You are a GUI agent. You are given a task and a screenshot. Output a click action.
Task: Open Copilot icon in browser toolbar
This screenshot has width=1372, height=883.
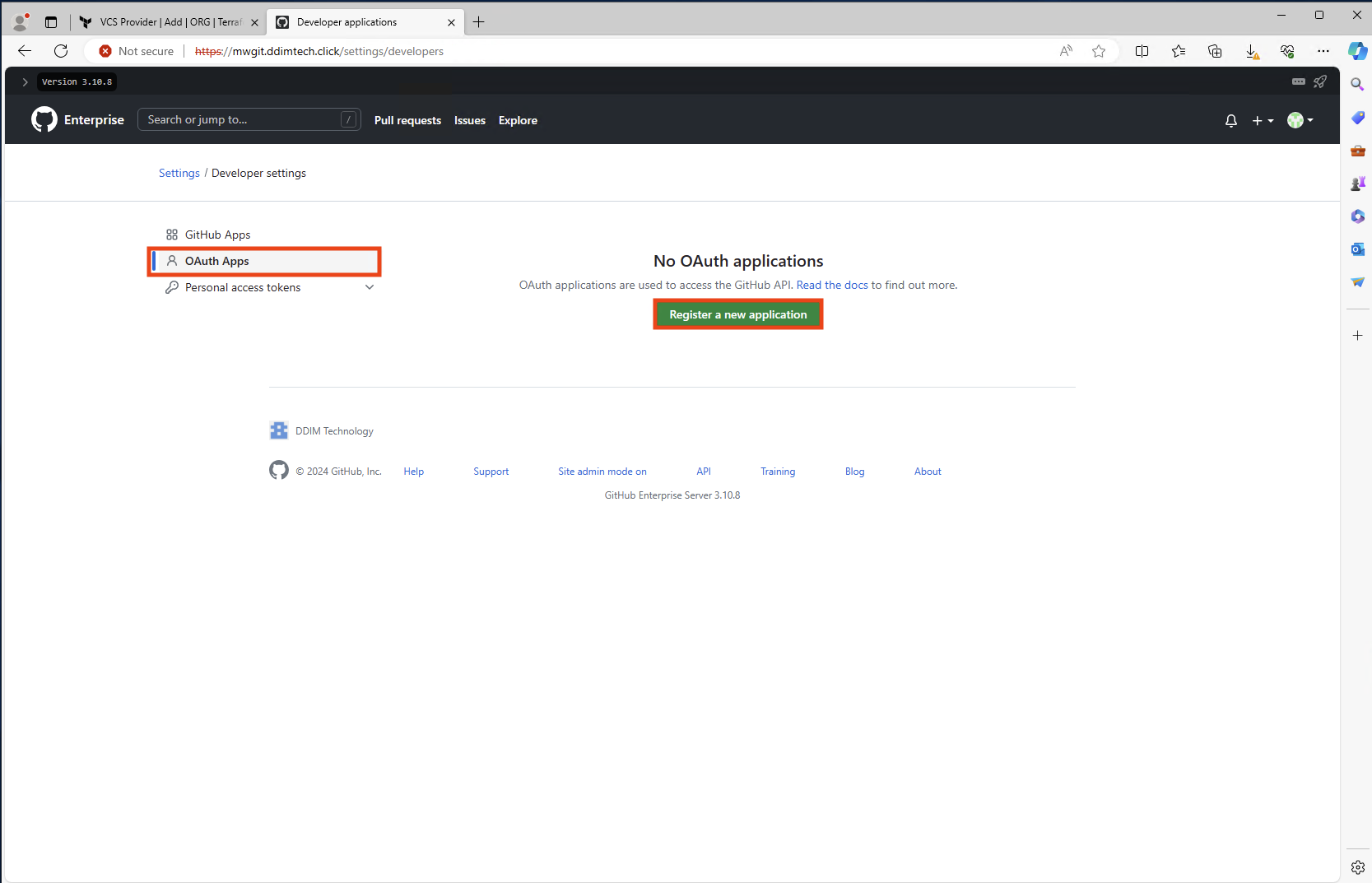click(x=1357, y=51)
